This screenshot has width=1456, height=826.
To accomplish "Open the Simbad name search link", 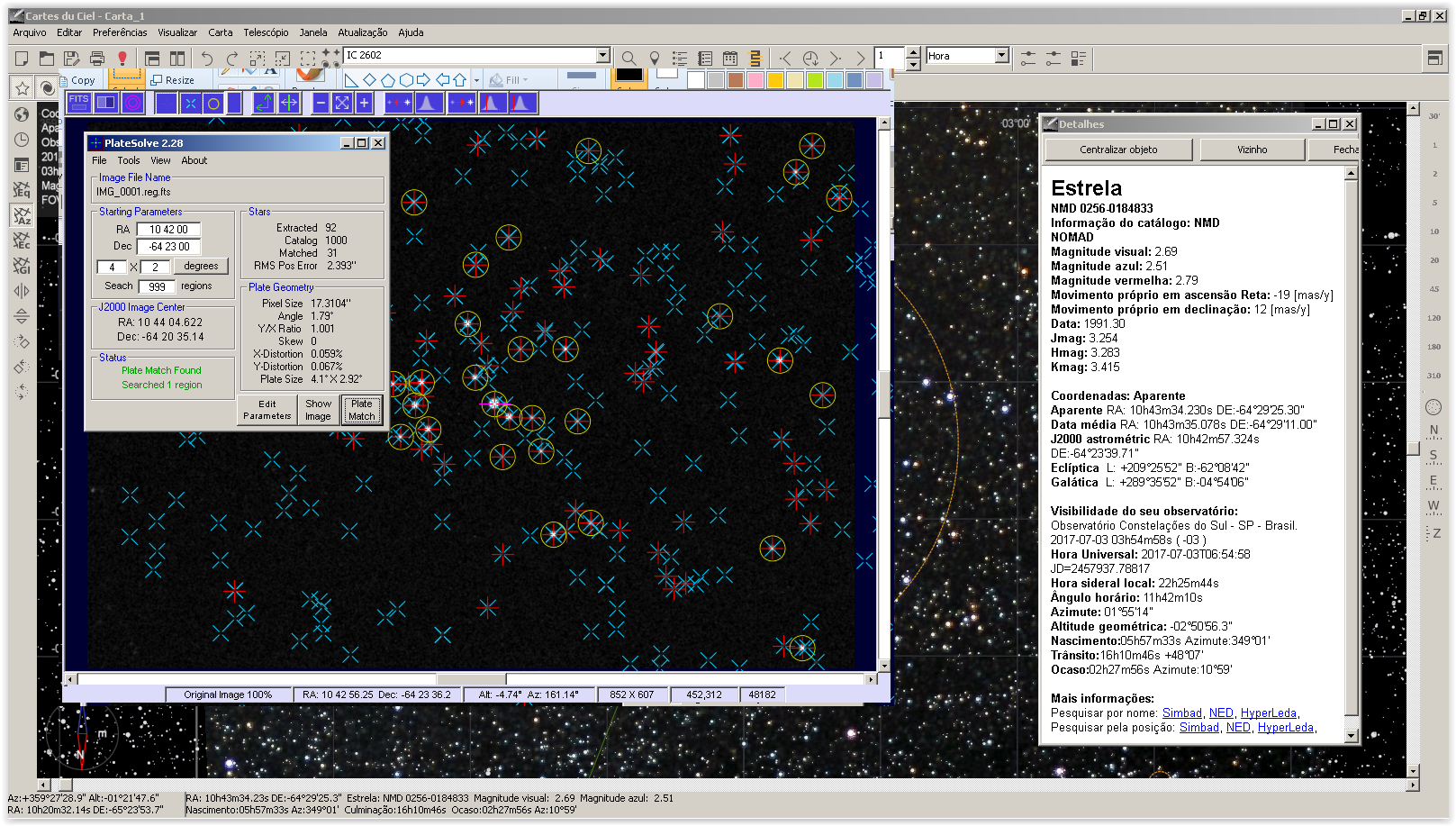I will tap(1181, 713).
